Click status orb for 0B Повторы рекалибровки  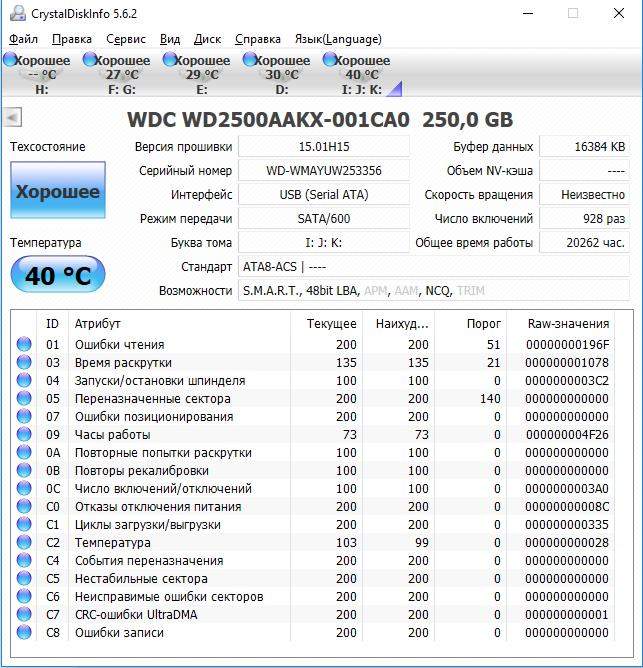pos(24,470)
